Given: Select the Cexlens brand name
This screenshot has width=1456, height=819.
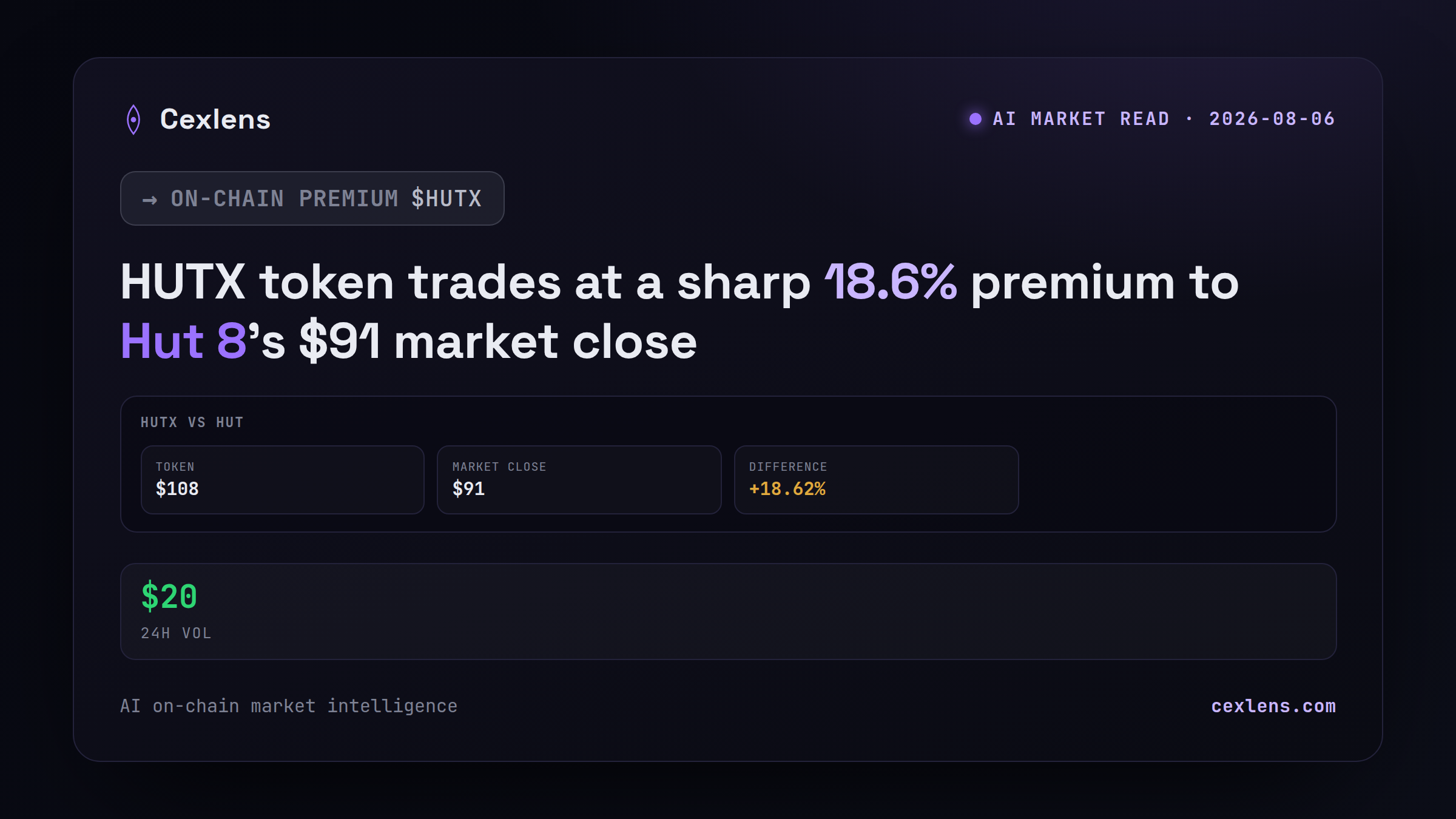Looking at the screenshot, I should pos(215,120).
